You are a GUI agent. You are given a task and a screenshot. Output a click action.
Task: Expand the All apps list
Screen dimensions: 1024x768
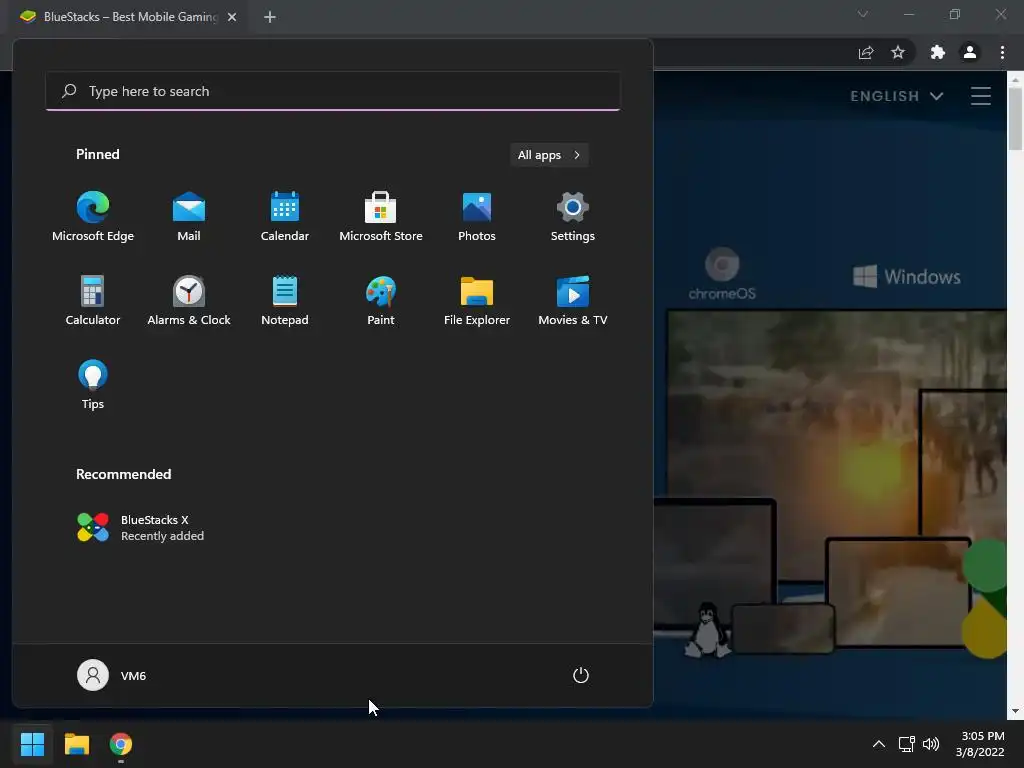click(x=549, y=155)
